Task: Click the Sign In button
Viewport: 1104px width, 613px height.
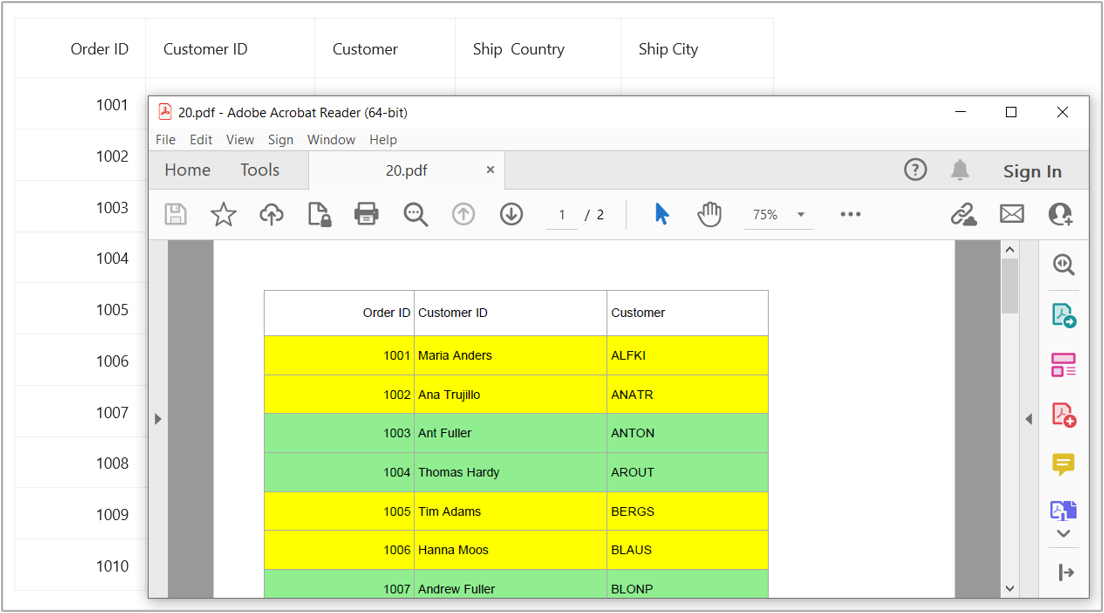Action: point(1032,171)
